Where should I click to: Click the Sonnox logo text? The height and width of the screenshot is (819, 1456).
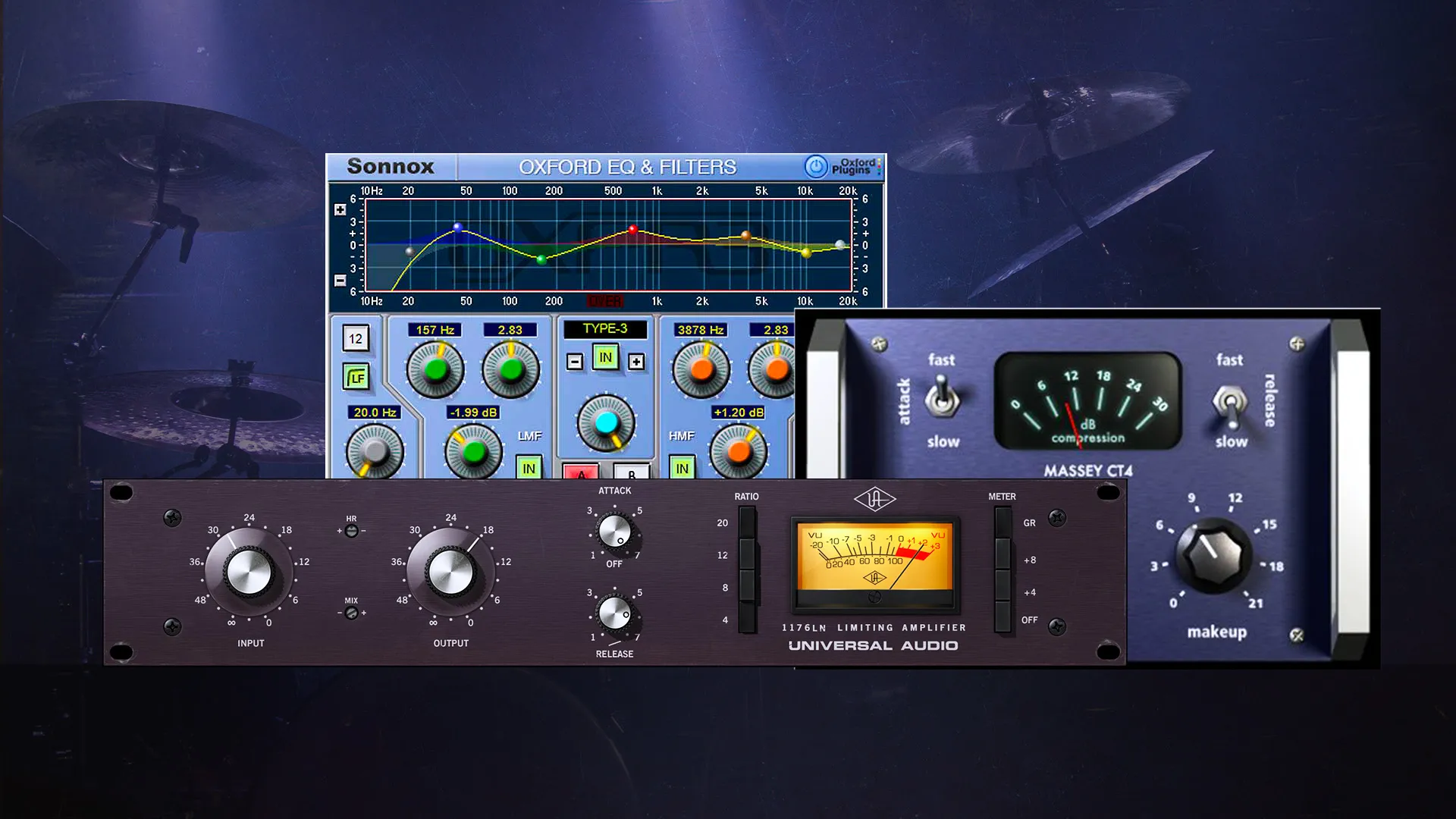tap(391, 166)
